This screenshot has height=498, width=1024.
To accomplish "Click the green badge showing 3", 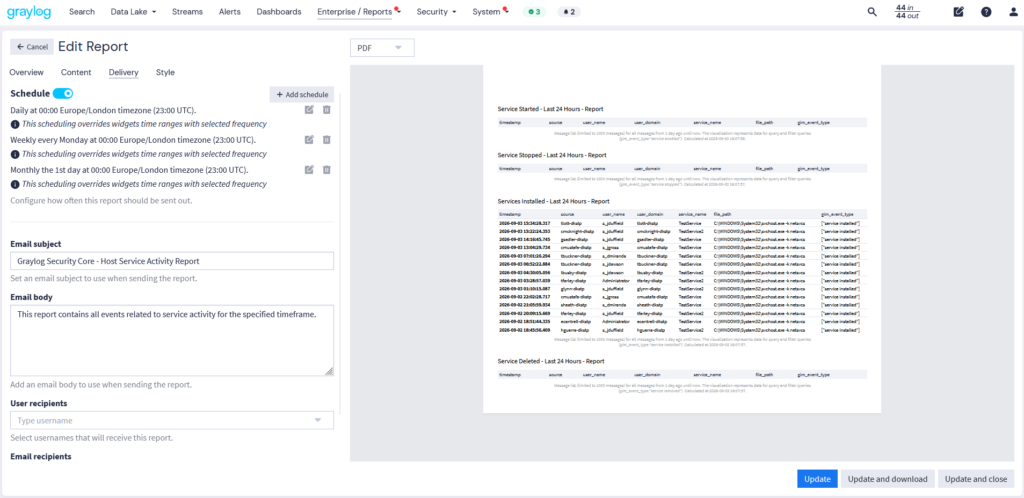I will pyautogui.click(x=534, y=12).
